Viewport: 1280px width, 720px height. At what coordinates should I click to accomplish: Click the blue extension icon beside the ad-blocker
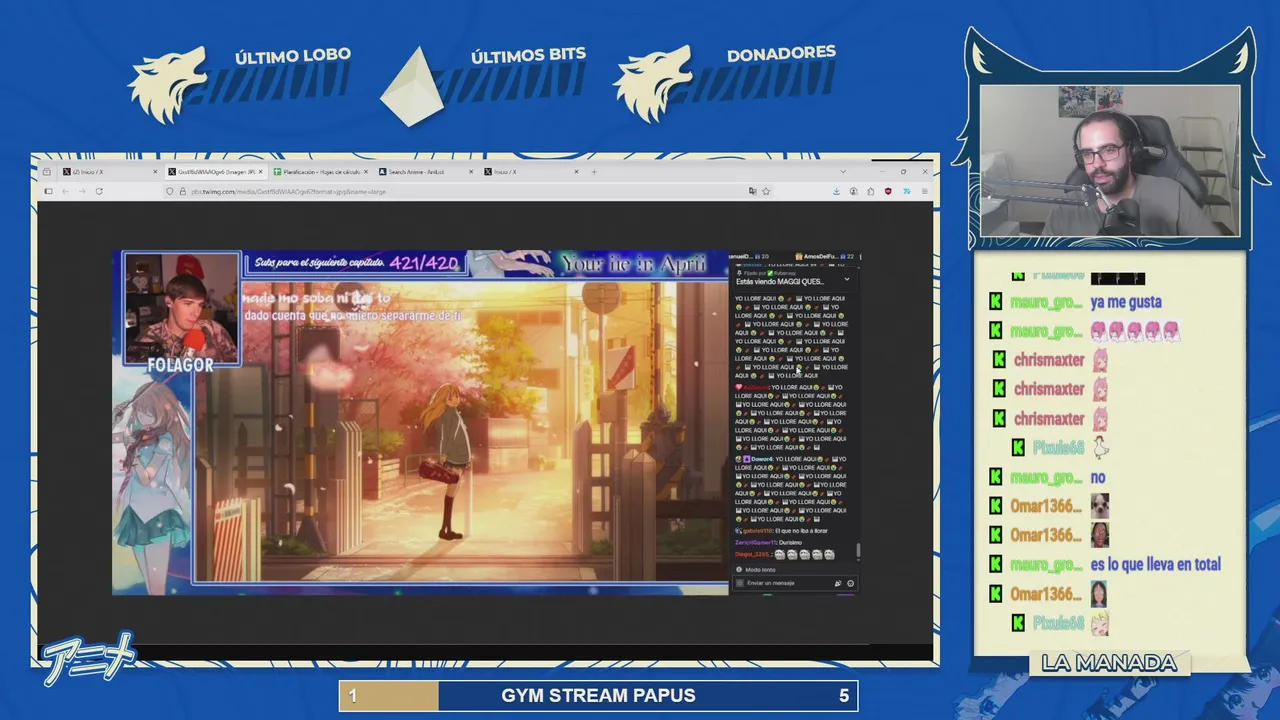[906, 191]
